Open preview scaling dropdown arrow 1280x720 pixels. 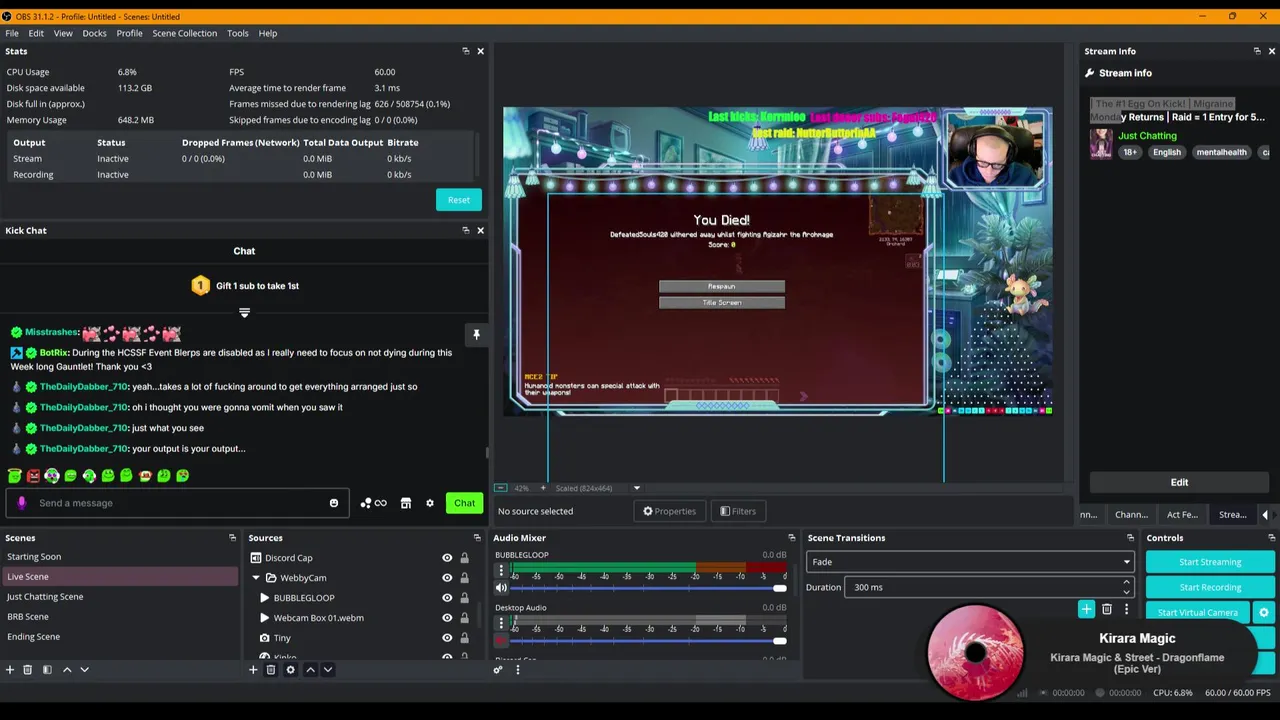[637, 488]
